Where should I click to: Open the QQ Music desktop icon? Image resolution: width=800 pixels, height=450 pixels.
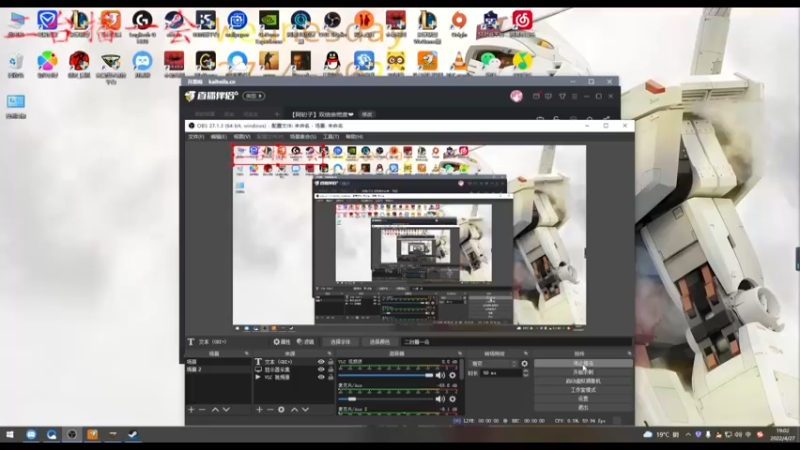(x=522, y=62)
